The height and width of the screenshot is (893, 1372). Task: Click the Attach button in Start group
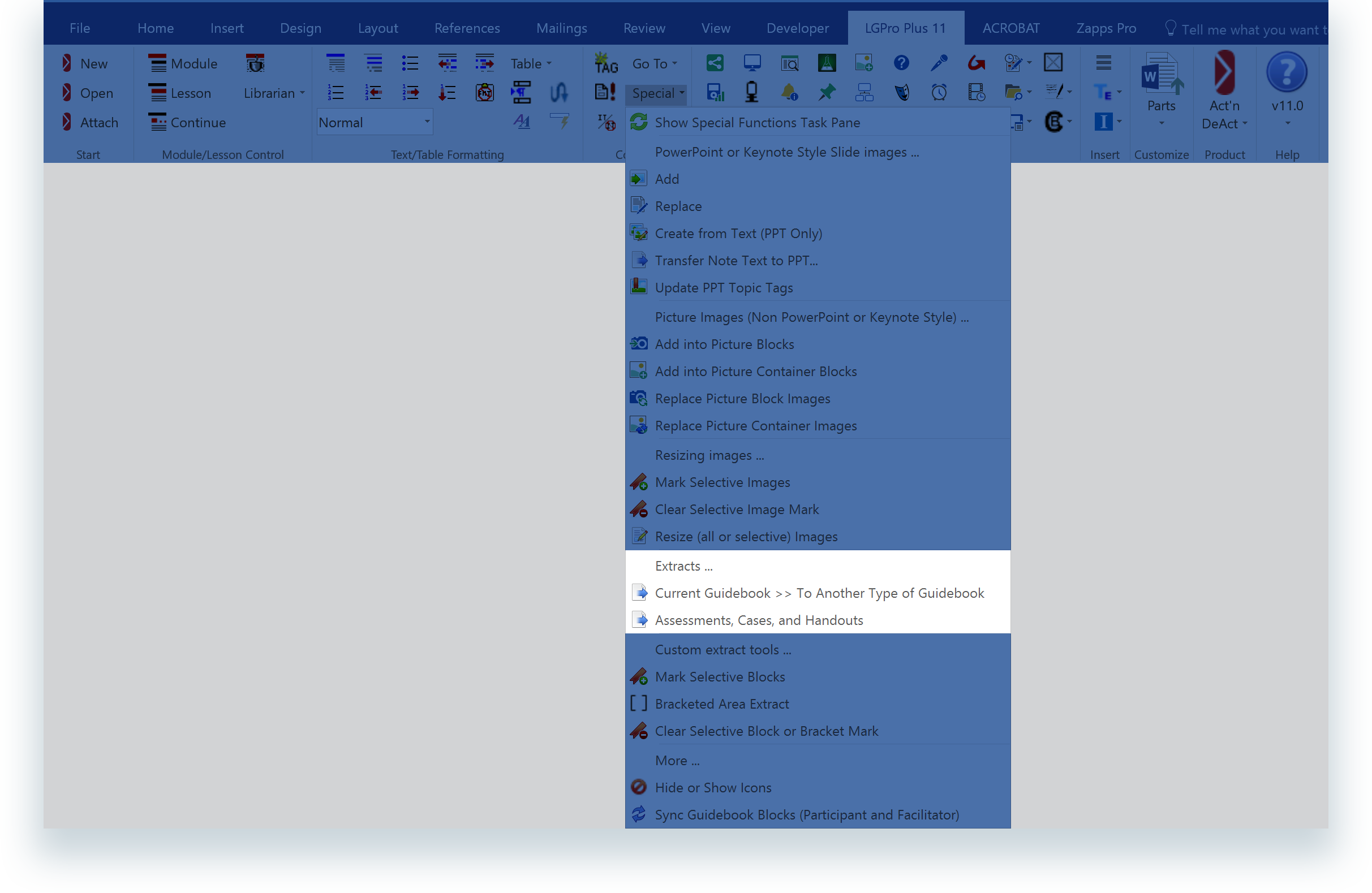[89, 122]
